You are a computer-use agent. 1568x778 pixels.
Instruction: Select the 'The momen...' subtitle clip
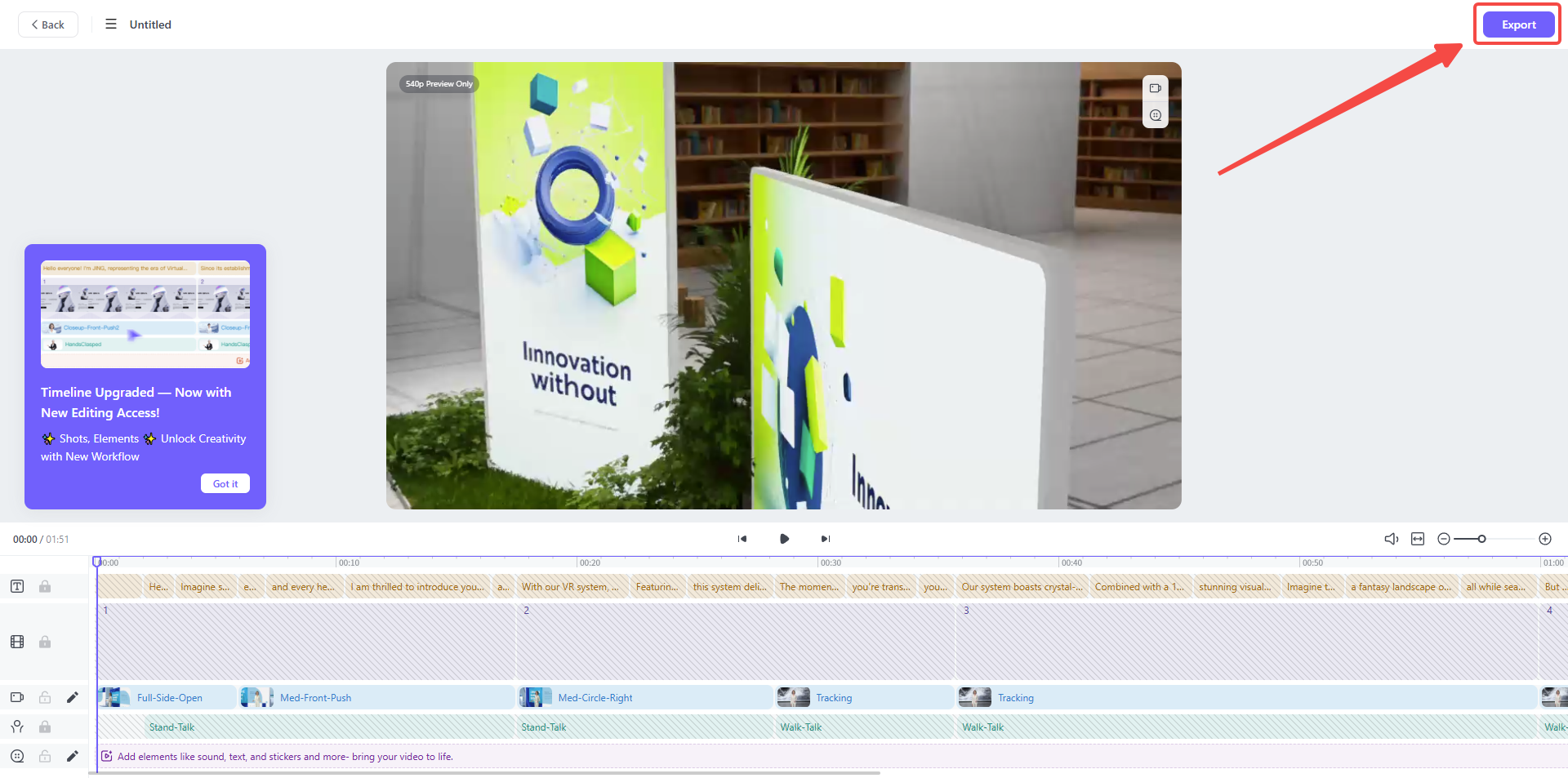point(809,586)
